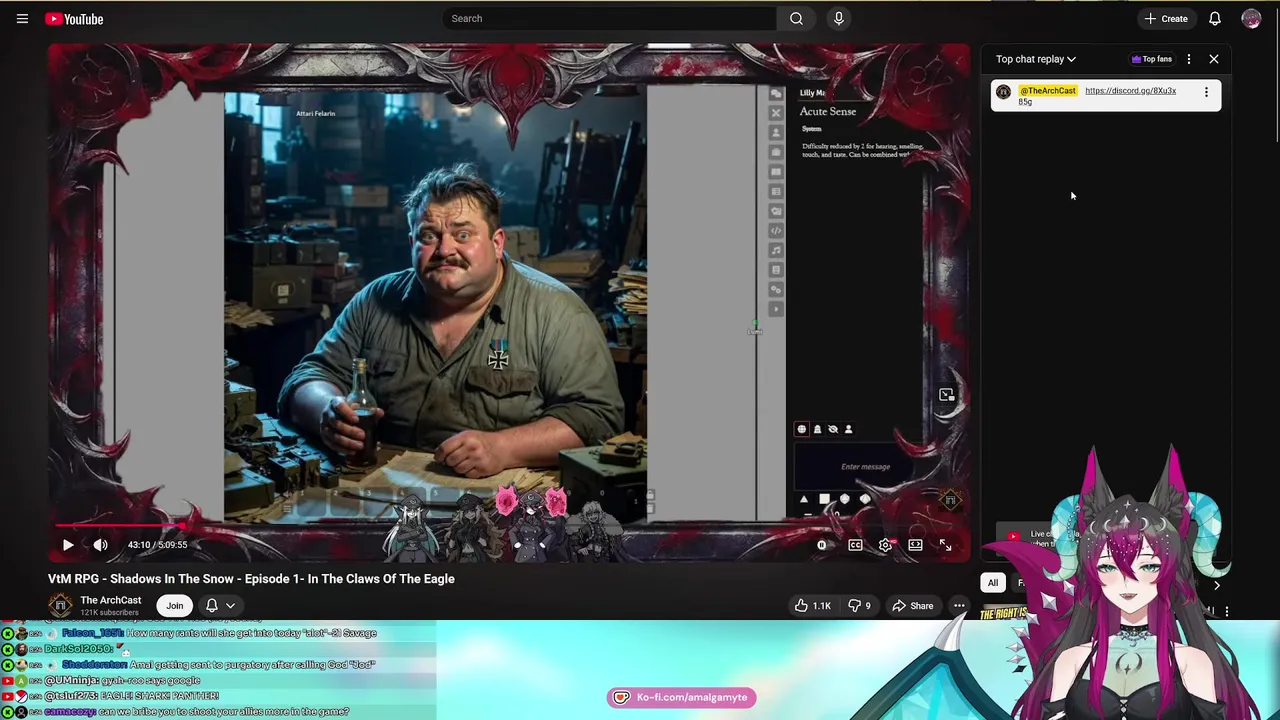Click the search magnifier button
This screenshot has height=720, width=1280.
click(x=796, y=18)
